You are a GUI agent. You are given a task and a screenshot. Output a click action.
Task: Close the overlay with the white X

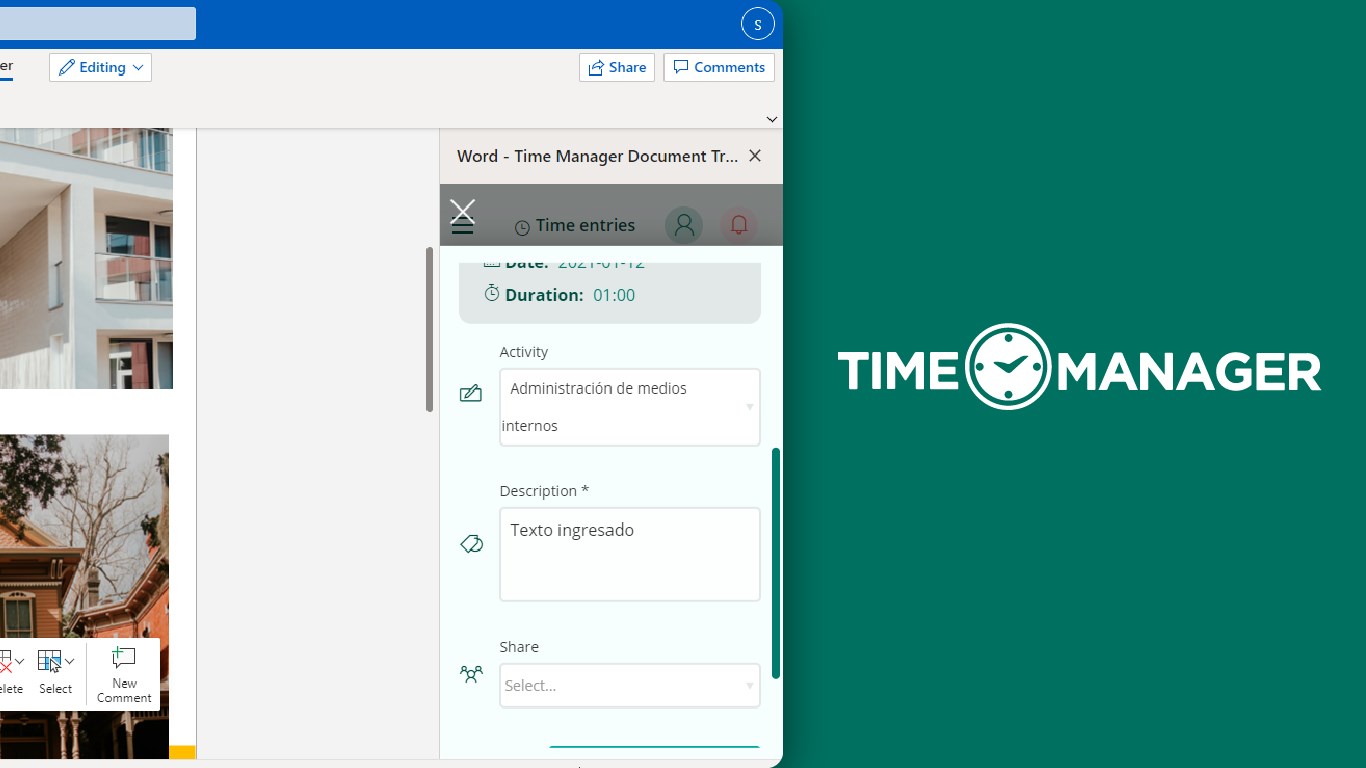point(462,210)
